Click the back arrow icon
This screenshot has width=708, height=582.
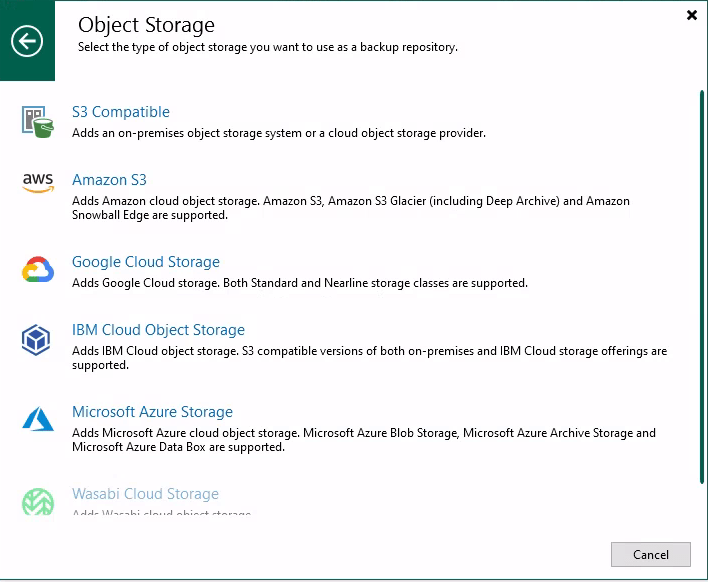[27, 41]
